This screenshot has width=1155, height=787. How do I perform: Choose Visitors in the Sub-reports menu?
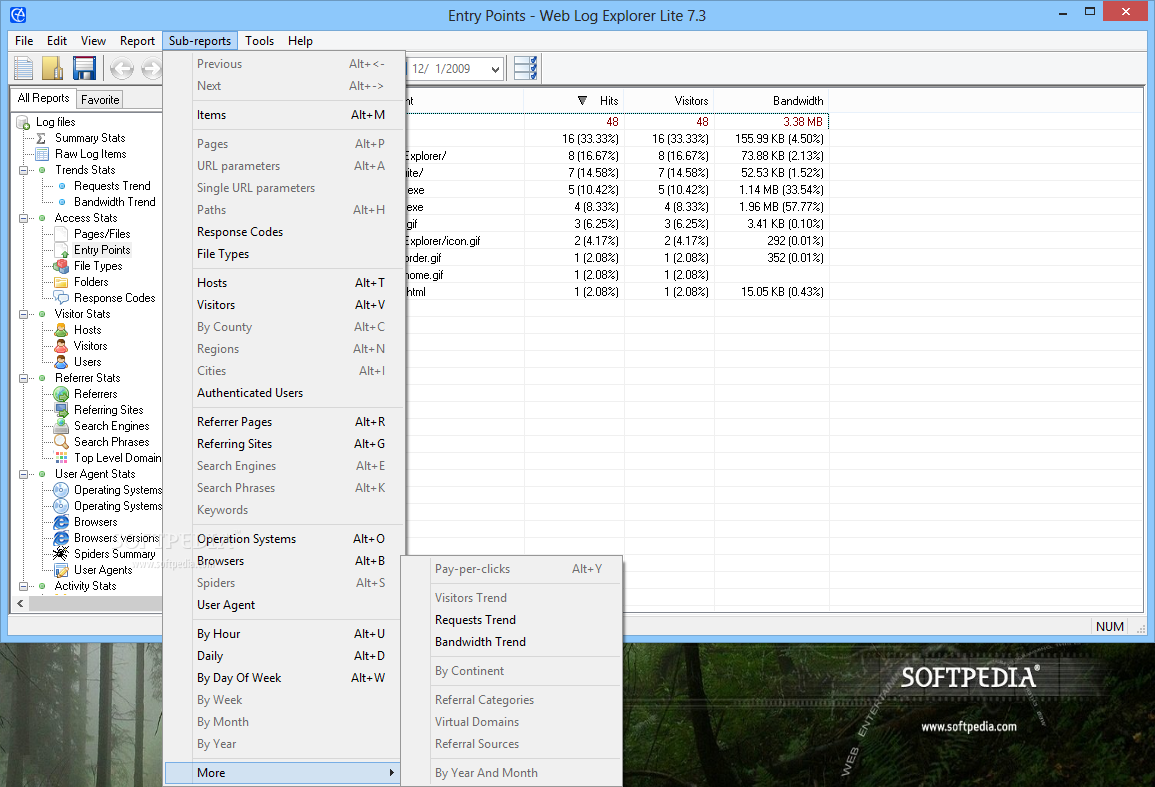(x=284, y=305)
